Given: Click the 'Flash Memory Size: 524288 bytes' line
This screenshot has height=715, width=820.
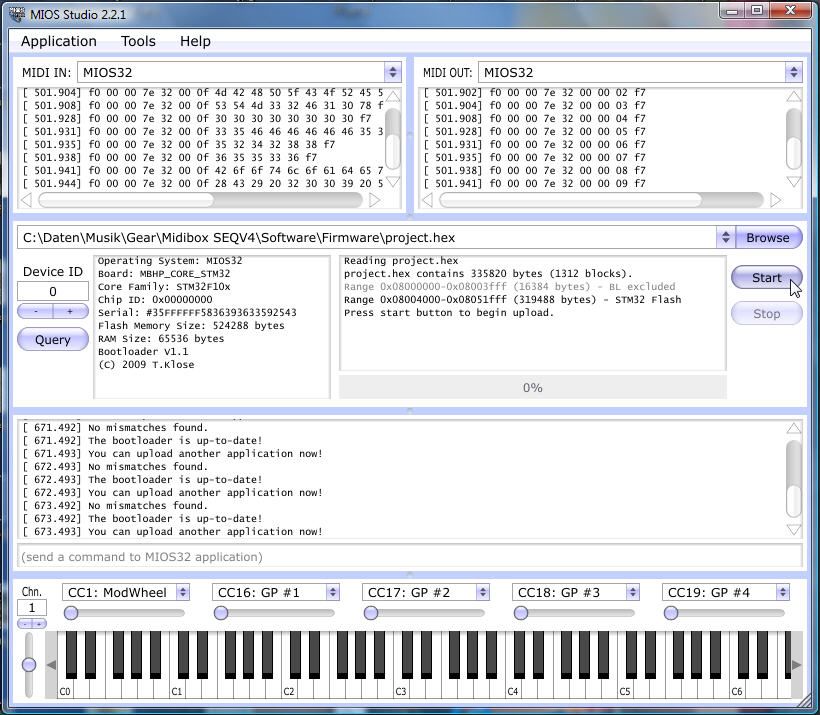Looking at the screenshot, I should (191, 325).
